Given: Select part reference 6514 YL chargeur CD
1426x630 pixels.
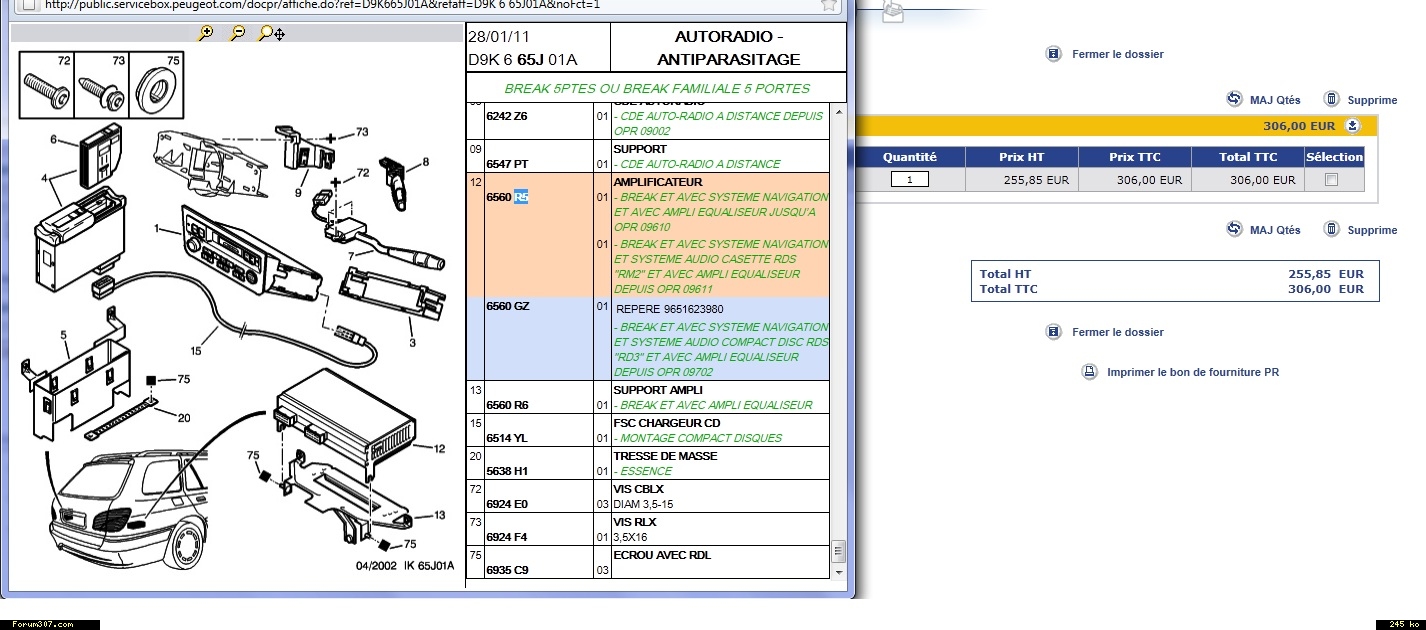Looking at the screenshot, I should point(507,438).
